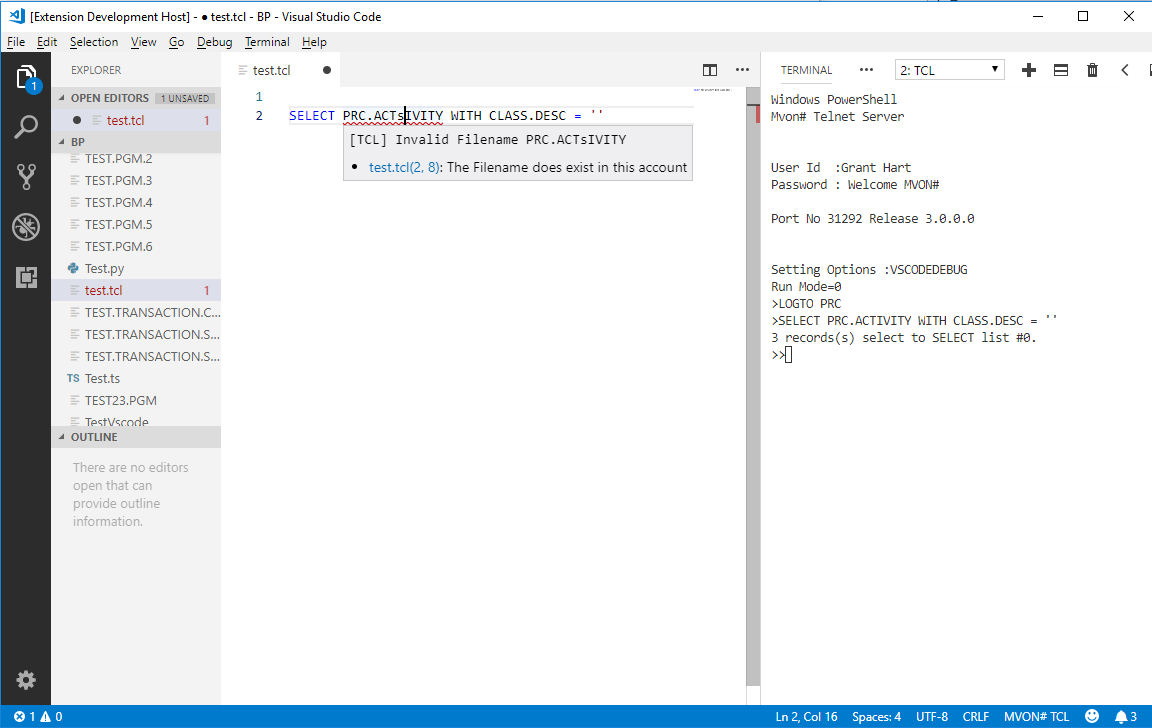Create a new terminal with plus icon
This screenshot has height=728, width=1152.
point(1029,70)
